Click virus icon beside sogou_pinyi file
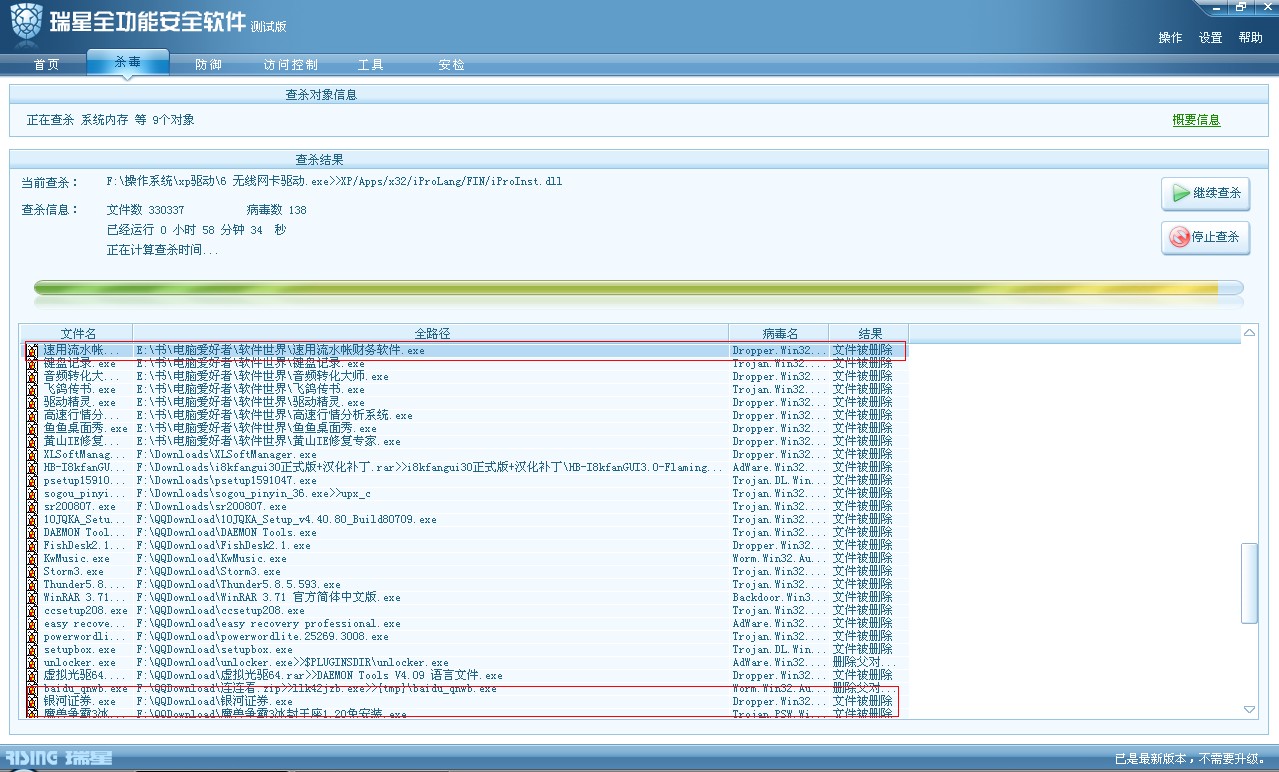The image size is (1279, 772). [32, 494]
